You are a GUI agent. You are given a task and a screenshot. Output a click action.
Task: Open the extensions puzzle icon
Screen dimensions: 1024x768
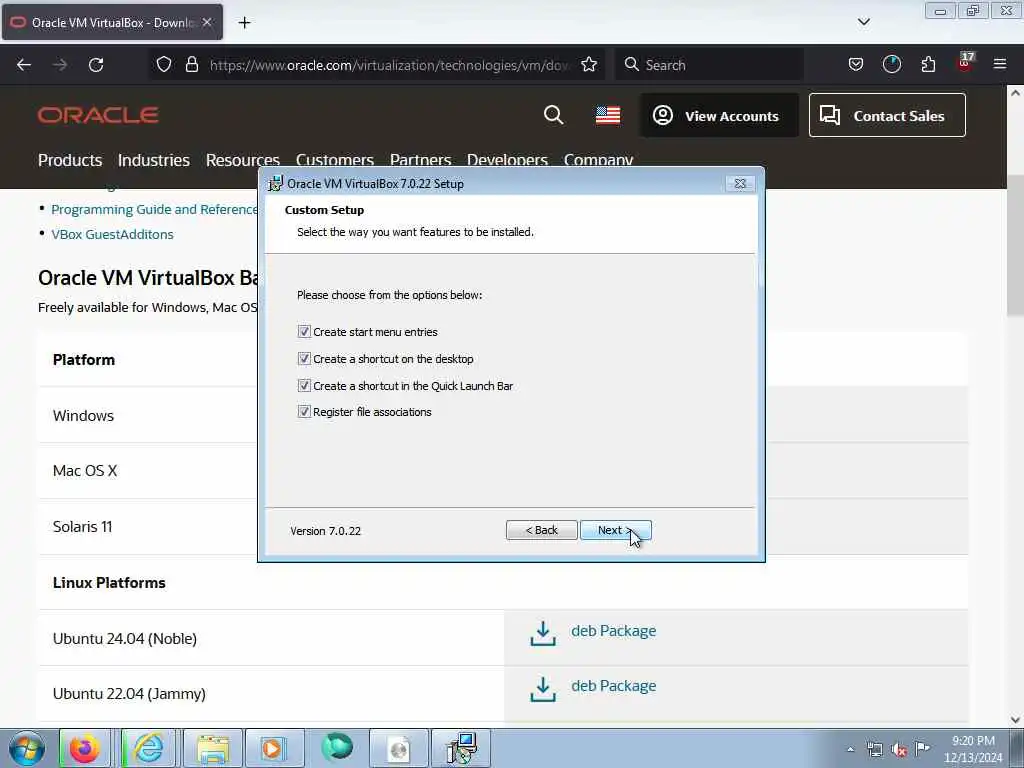click(x=928, y=64)
